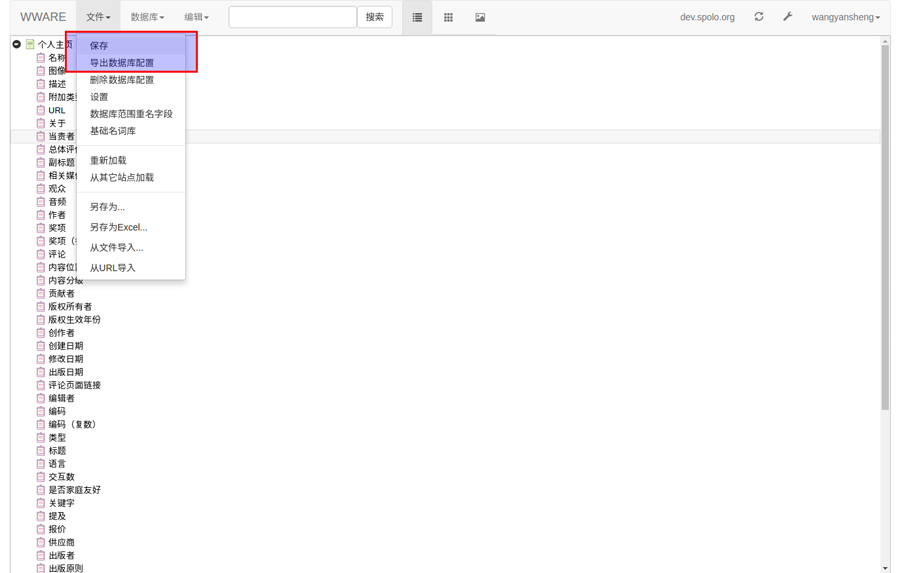Click the clipboard icon beside 图像
The image size is (900, 573).
(x=41, y=71)
